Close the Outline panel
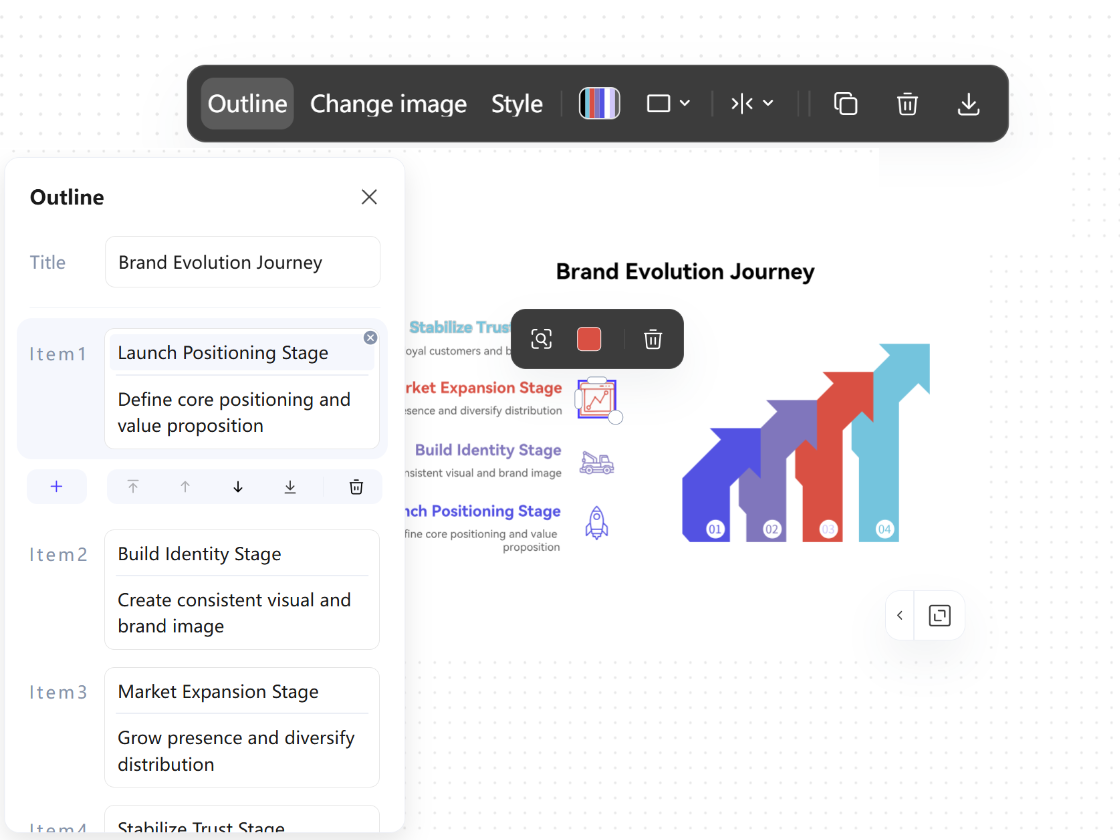 tap(369, 197)
